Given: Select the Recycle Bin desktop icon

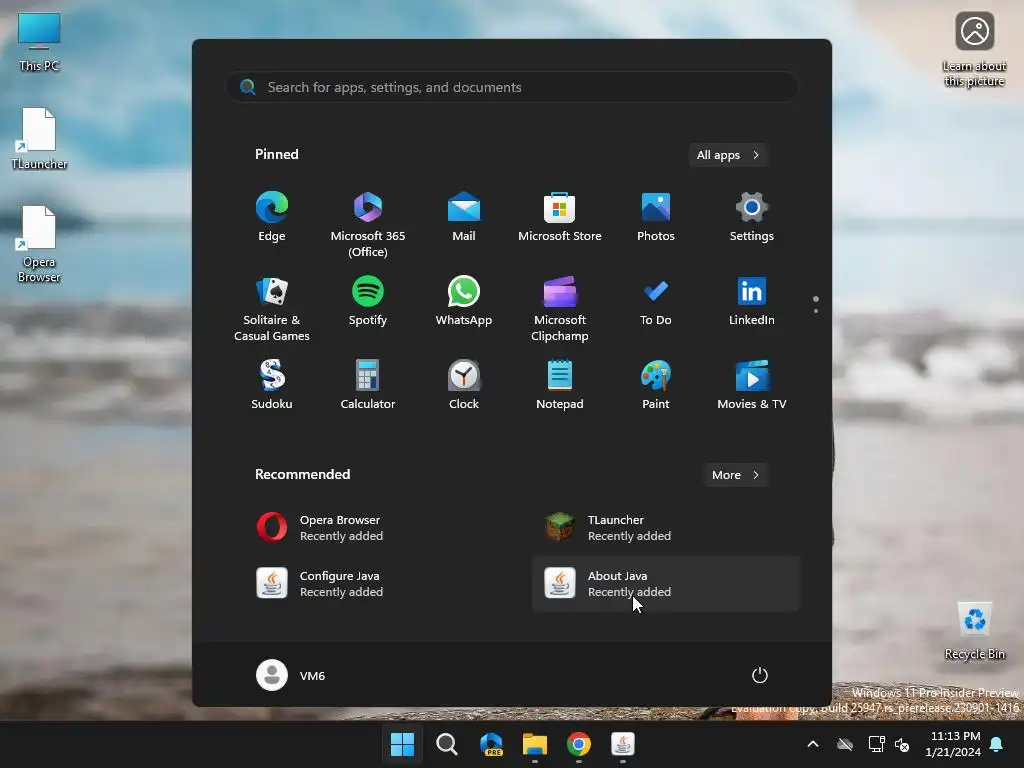Looking at the screenshot, I should [974, 631].
